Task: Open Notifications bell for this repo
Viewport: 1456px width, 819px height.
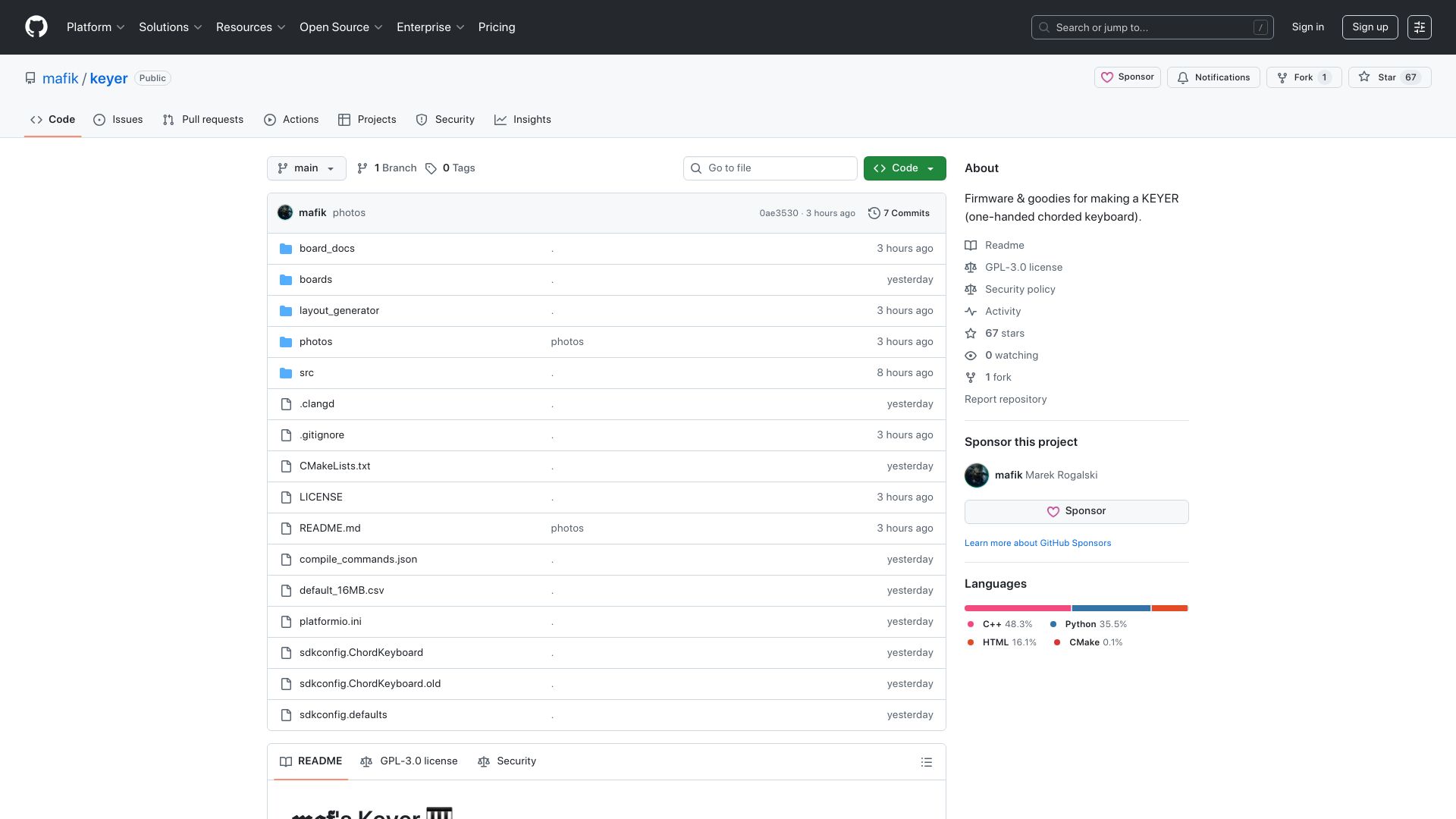Action: tap(1213, 77)
